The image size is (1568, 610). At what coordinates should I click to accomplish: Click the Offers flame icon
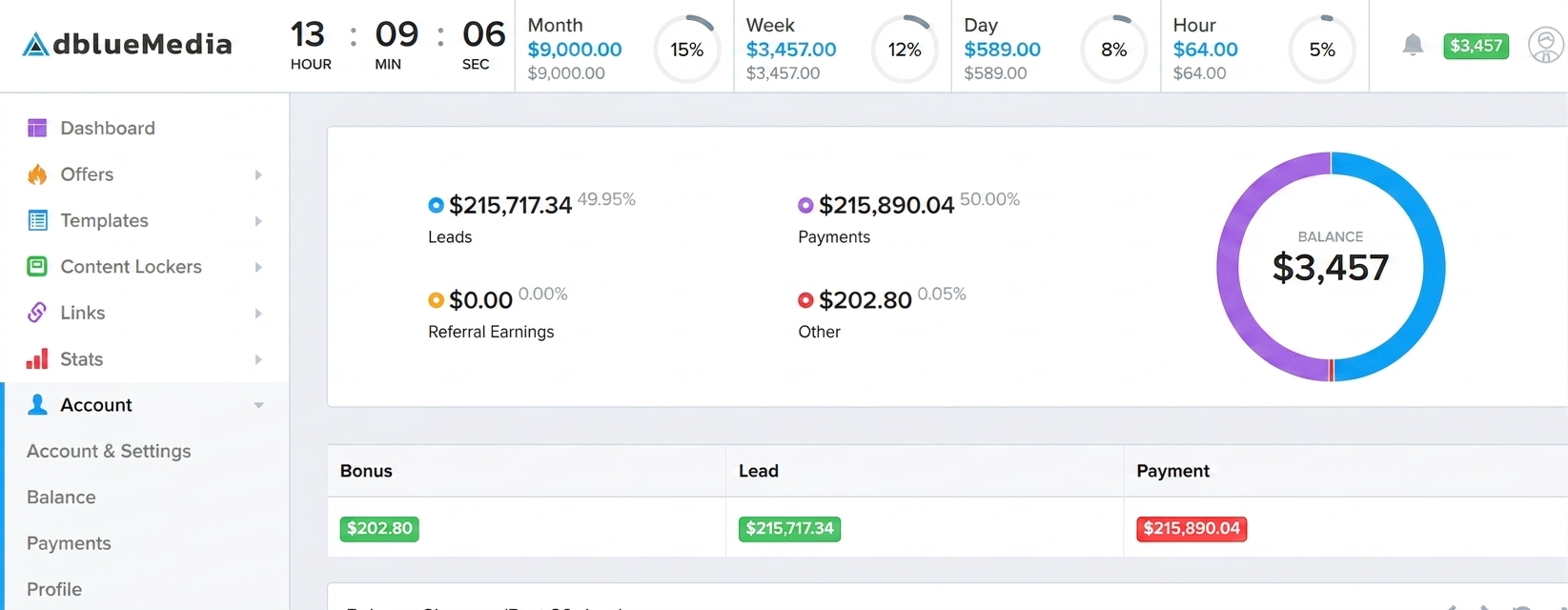click(x=37, y=174)
